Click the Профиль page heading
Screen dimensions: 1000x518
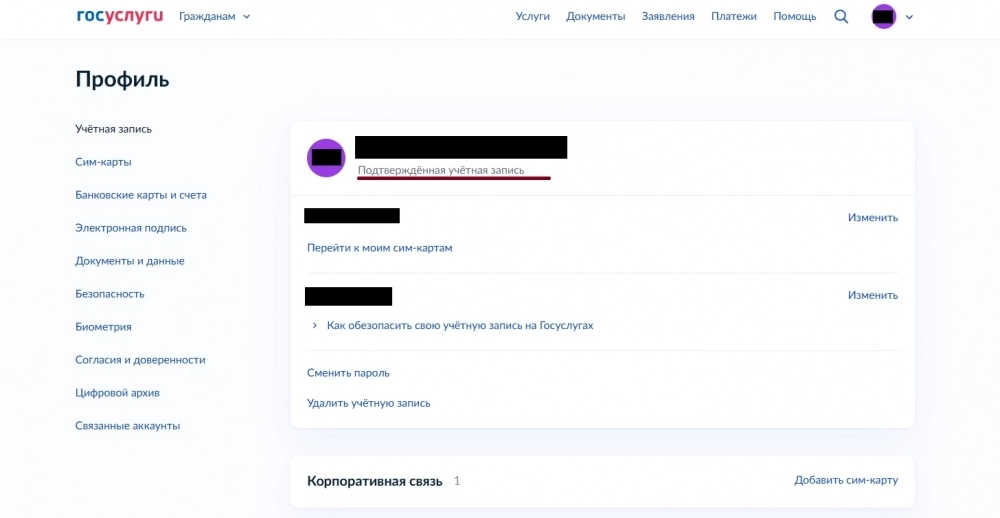tap(122, 79)
